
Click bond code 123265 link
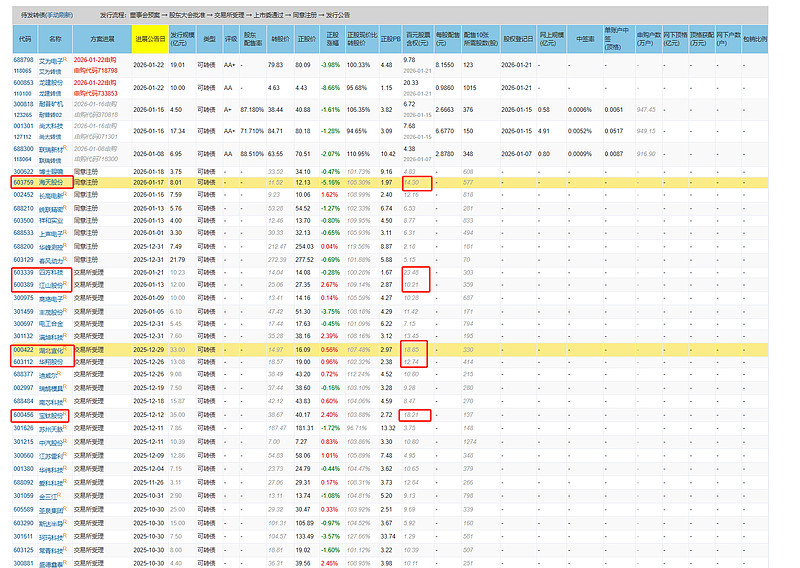pos(24,115)
